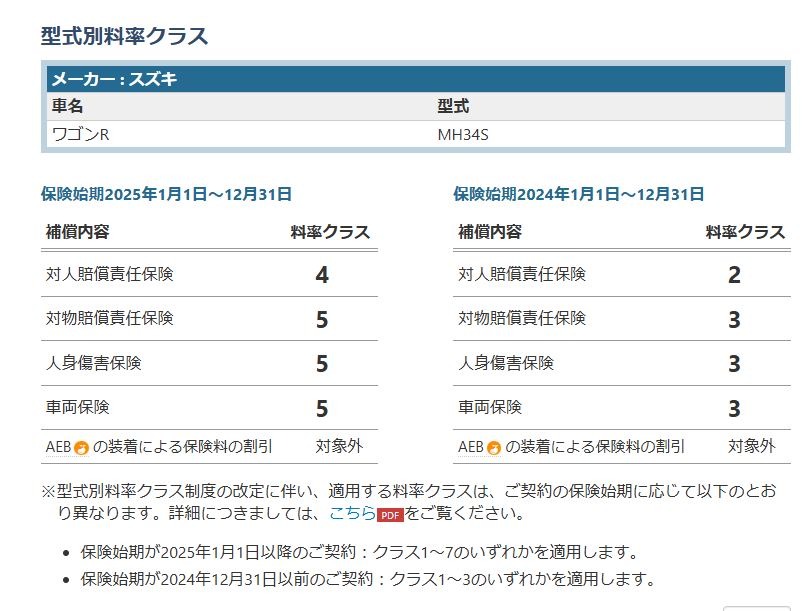Click the 2024年12月31日以前 クラス1～3 bullet
The width and height of the screenshot is (807, 611).
[x=368, y=579]
